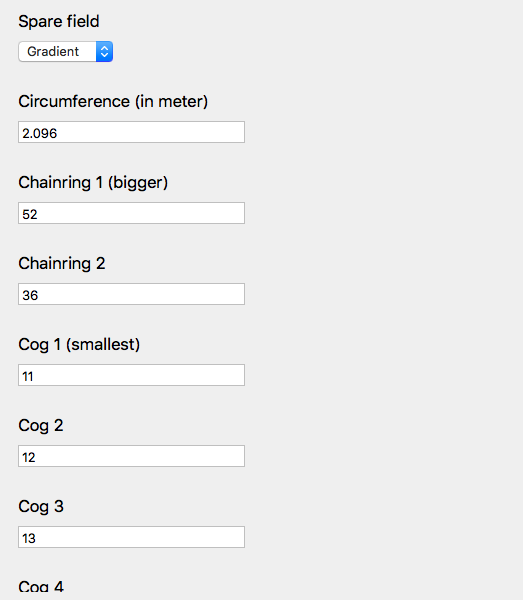The width and height of the screenshot is (523, 600).
Task: Place cursor on the 36 value text
Action: coord(30,295)
